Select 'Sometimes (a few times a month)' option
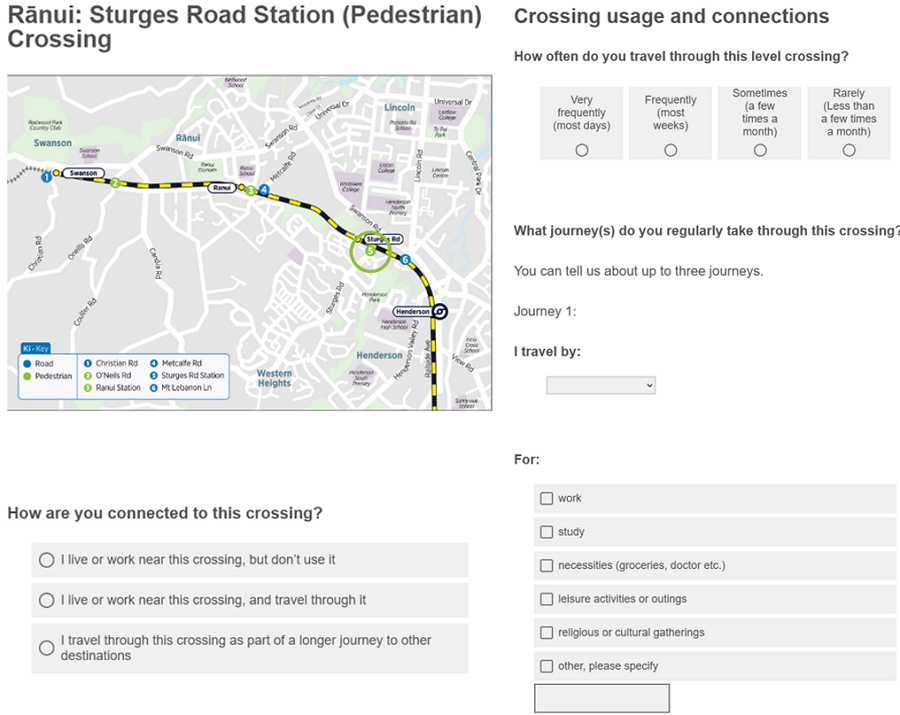900x715 pixels. click(760, 150)
